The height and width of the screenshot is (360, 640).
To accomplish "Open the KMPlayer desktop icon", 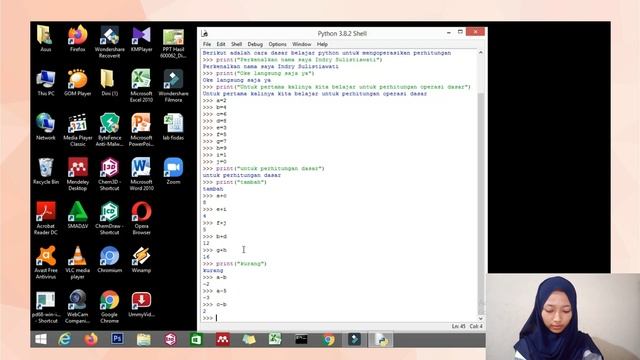I will [141, 38].
